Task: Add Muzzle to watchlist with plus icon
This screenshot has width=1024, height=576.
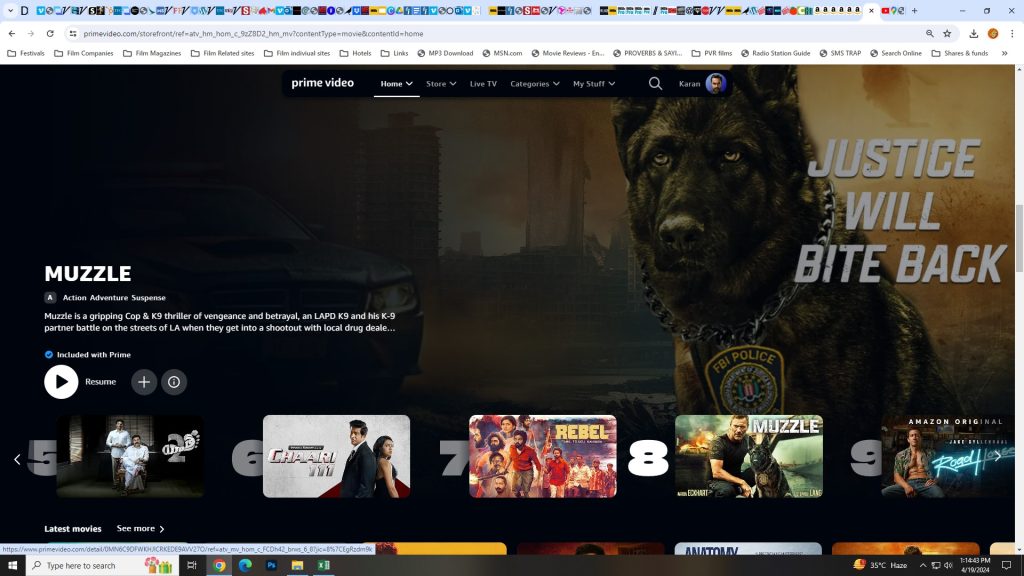Action: point(144,382)
